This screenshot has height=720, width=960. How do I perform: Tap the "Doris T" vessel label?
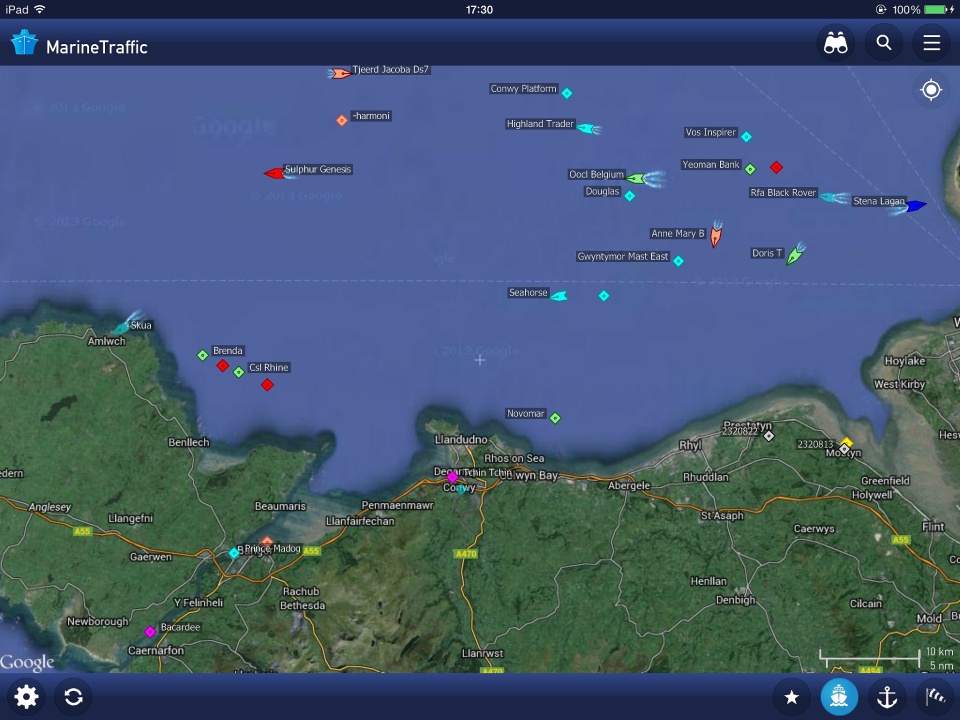(767, 253)
